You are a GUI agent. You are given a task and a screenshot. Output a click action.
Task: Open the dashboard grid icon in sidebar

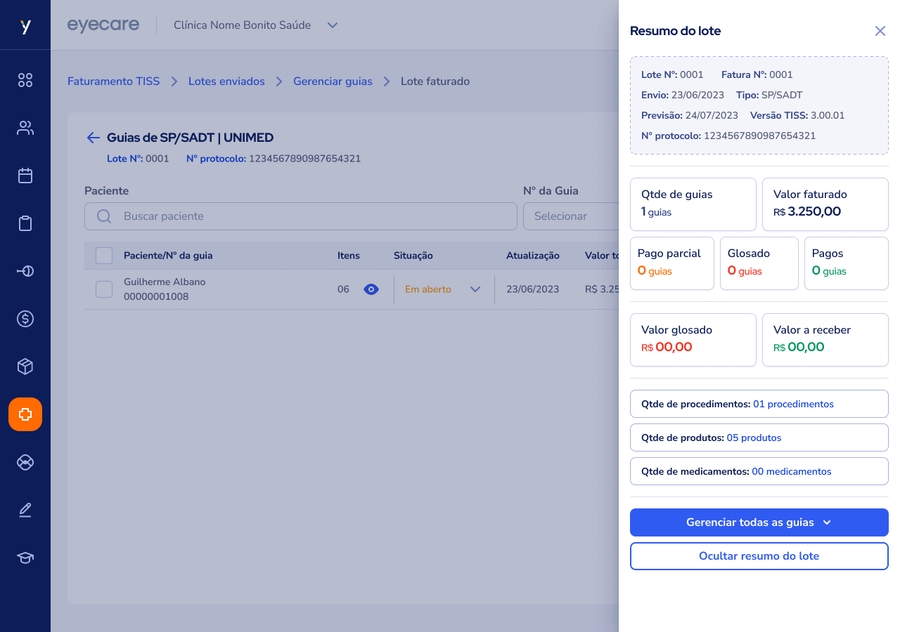(x=25, y=80)
